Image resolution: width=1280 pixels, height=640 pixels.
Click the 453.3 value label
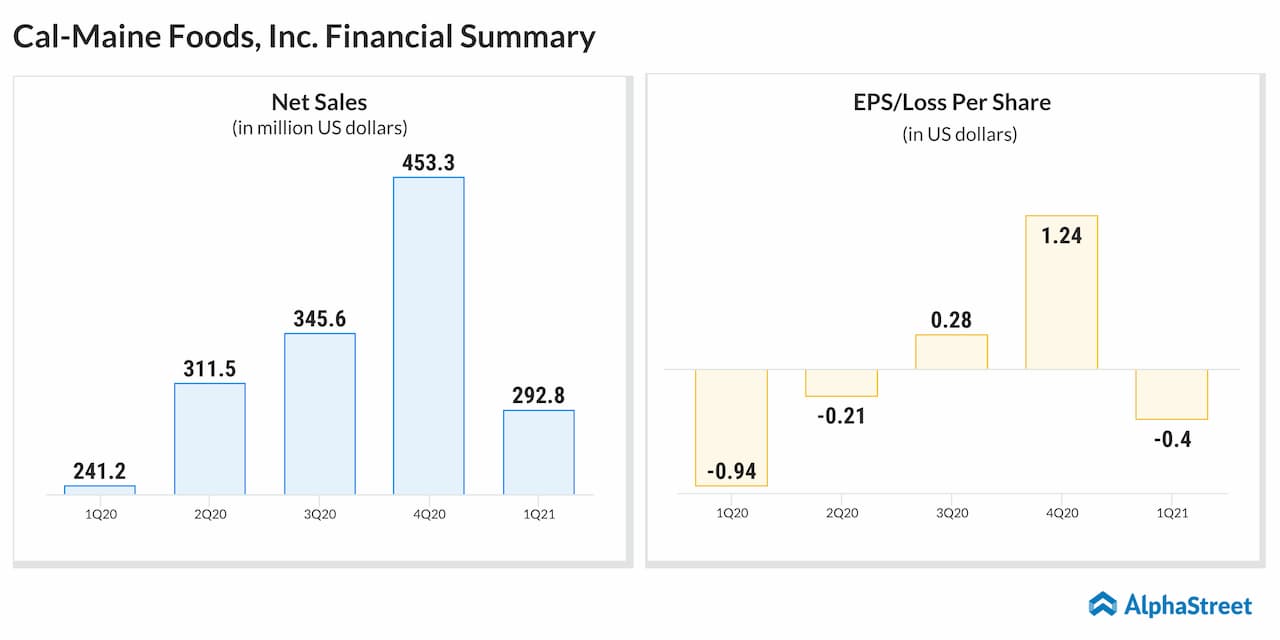[x=429, y=162]
